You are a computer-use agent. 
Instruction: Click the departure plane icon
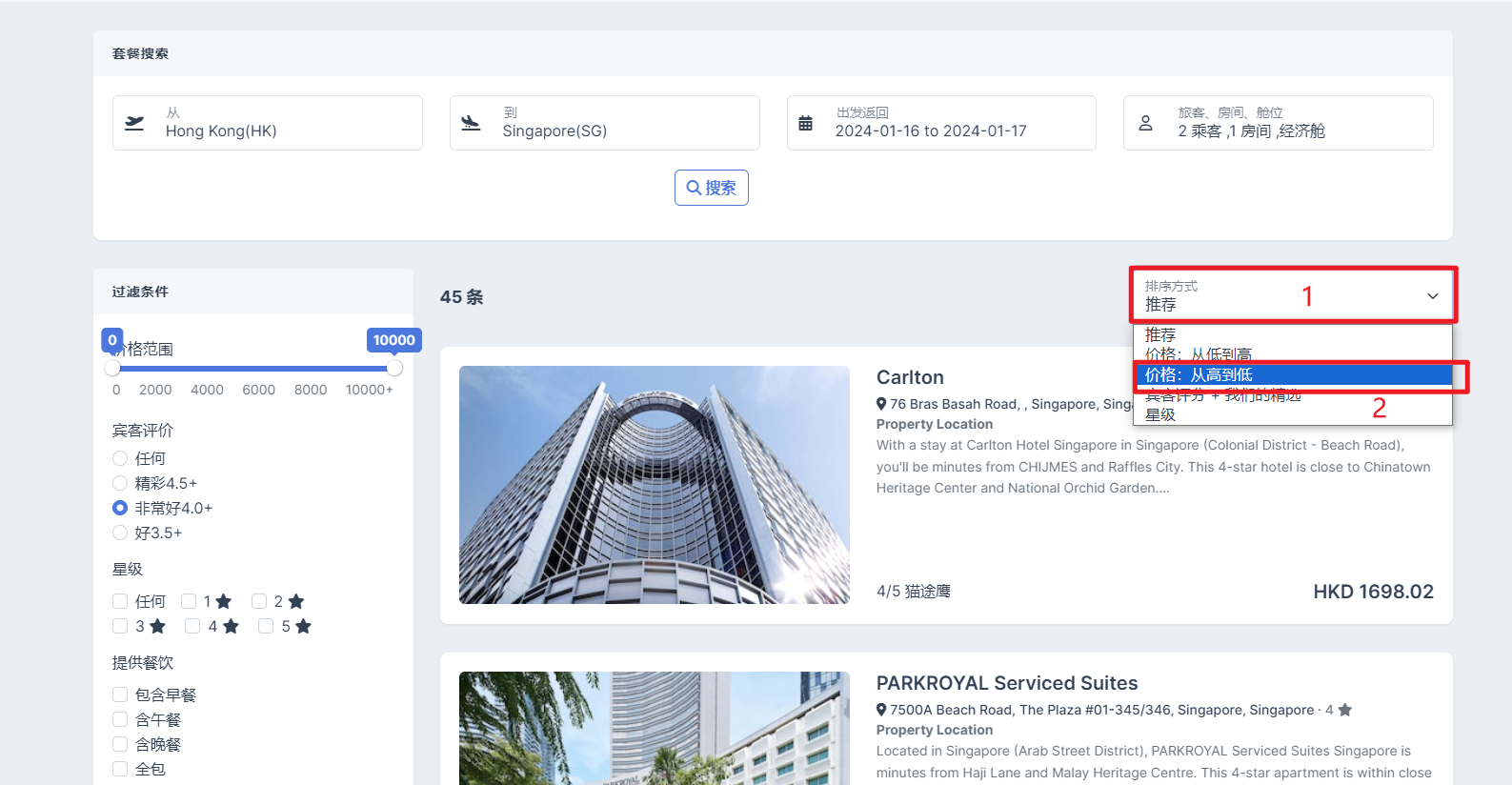pyautogui.click(x=134, y=123)
